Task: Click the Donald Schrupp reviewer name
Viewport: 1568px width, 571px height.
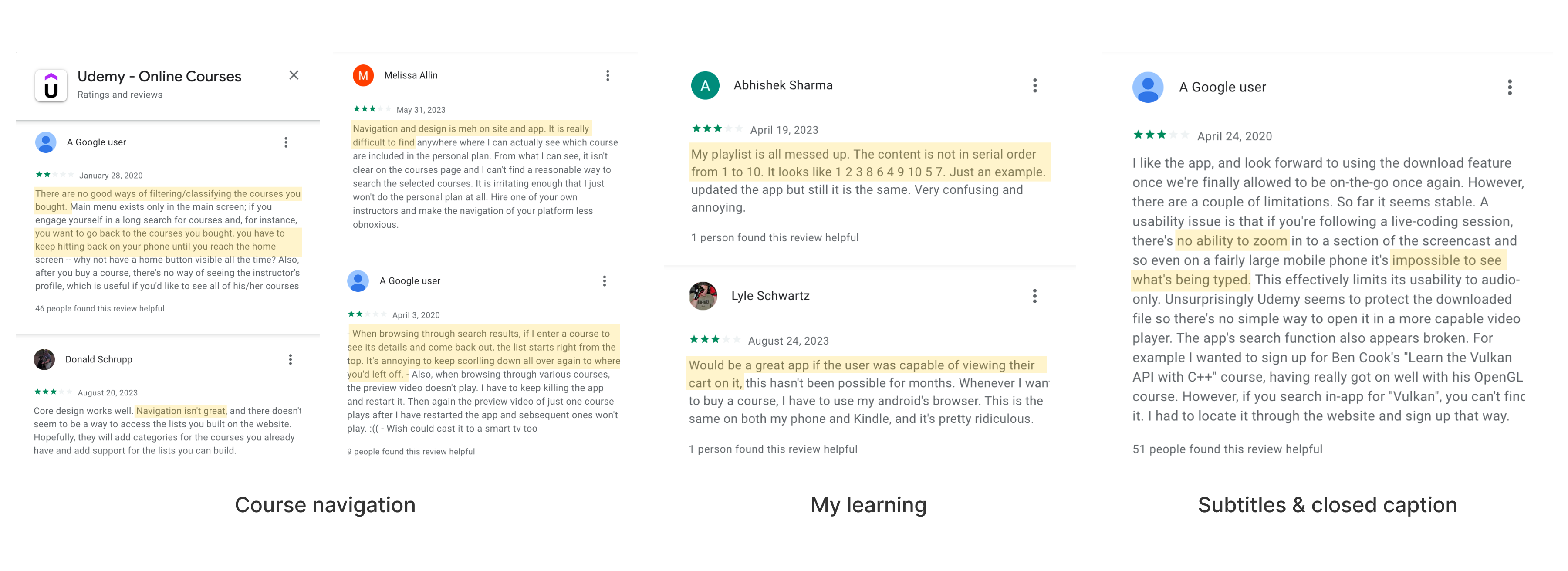Action: [x=98, y=360]
